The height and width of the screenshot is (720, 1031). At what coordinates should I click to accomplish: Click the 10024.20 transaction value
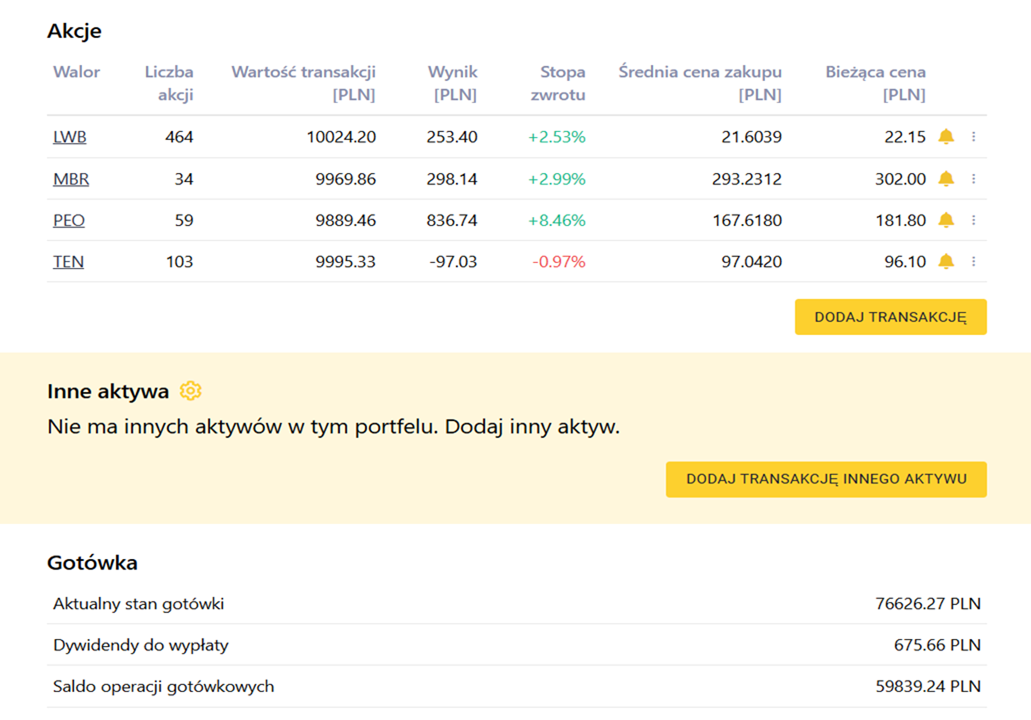[x=341, y=137]
